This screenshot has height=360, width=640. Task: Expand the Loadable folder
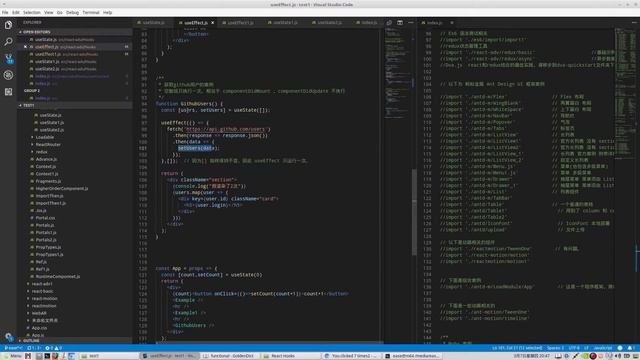(x=45, y=137)
